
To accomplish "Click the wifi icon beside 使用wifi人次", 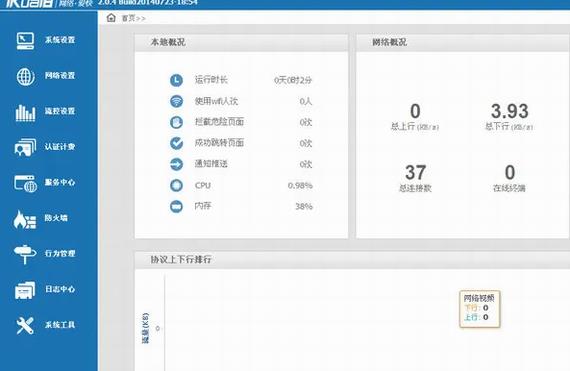I will point(177,101).
